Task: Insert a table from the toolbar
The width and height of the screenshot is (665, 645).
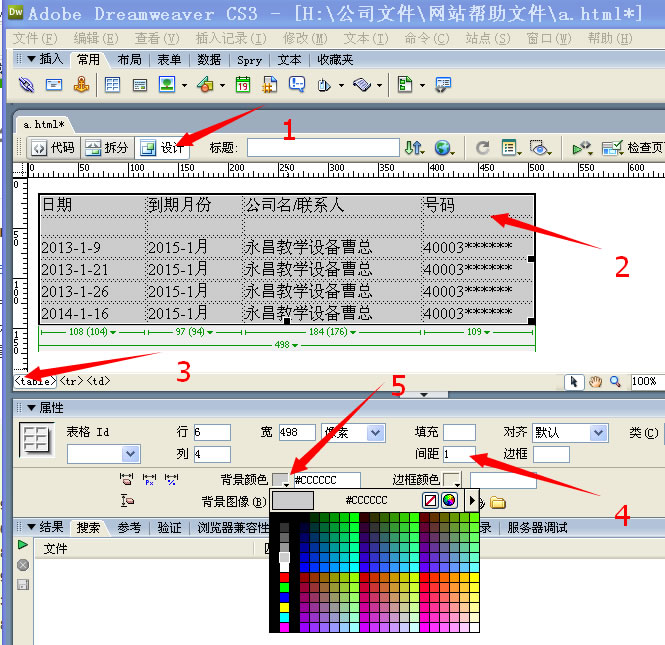Action: pos(112,85)
